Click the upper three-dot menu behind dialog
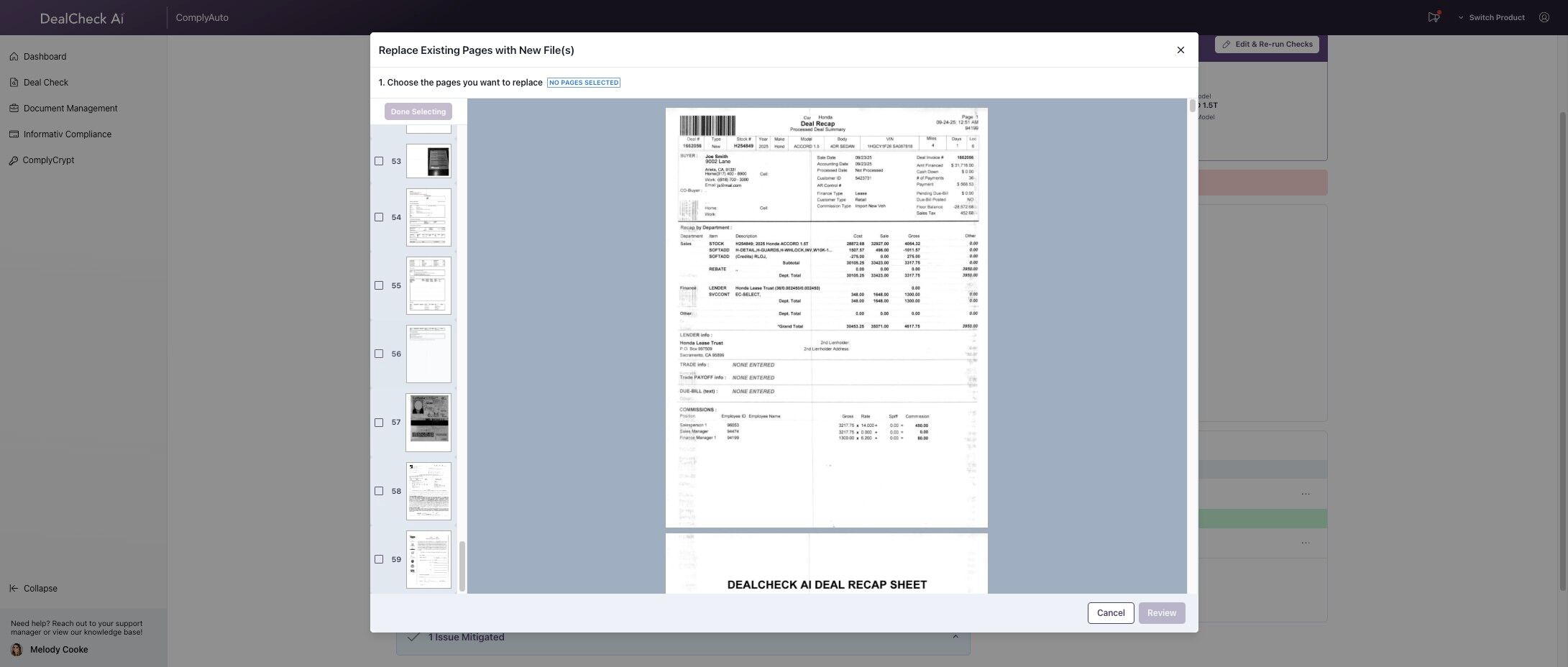This screenshot has height=667, width=1568. (x=1306, y=494)
